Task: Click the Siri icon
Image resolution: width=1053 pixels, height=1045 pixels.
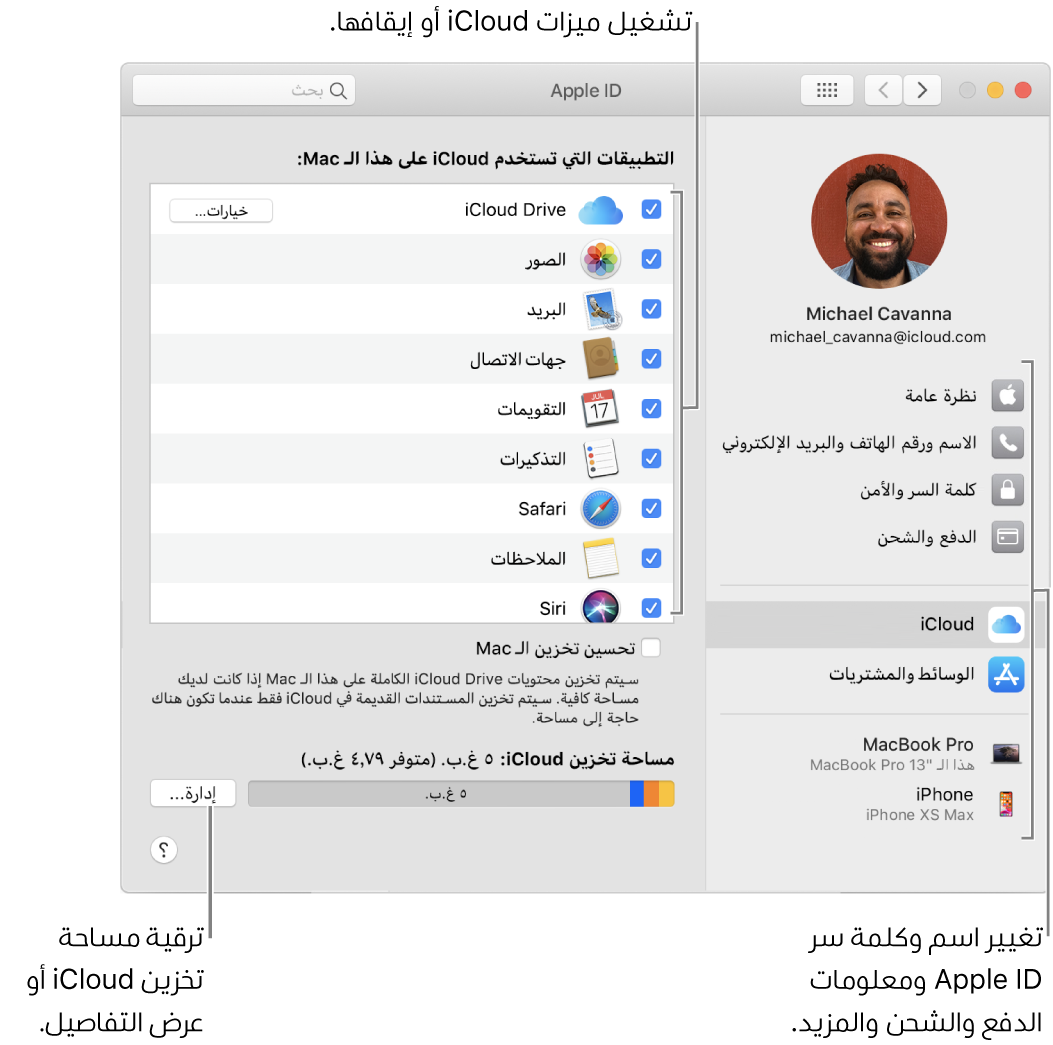Action: [x=600, y=608]
